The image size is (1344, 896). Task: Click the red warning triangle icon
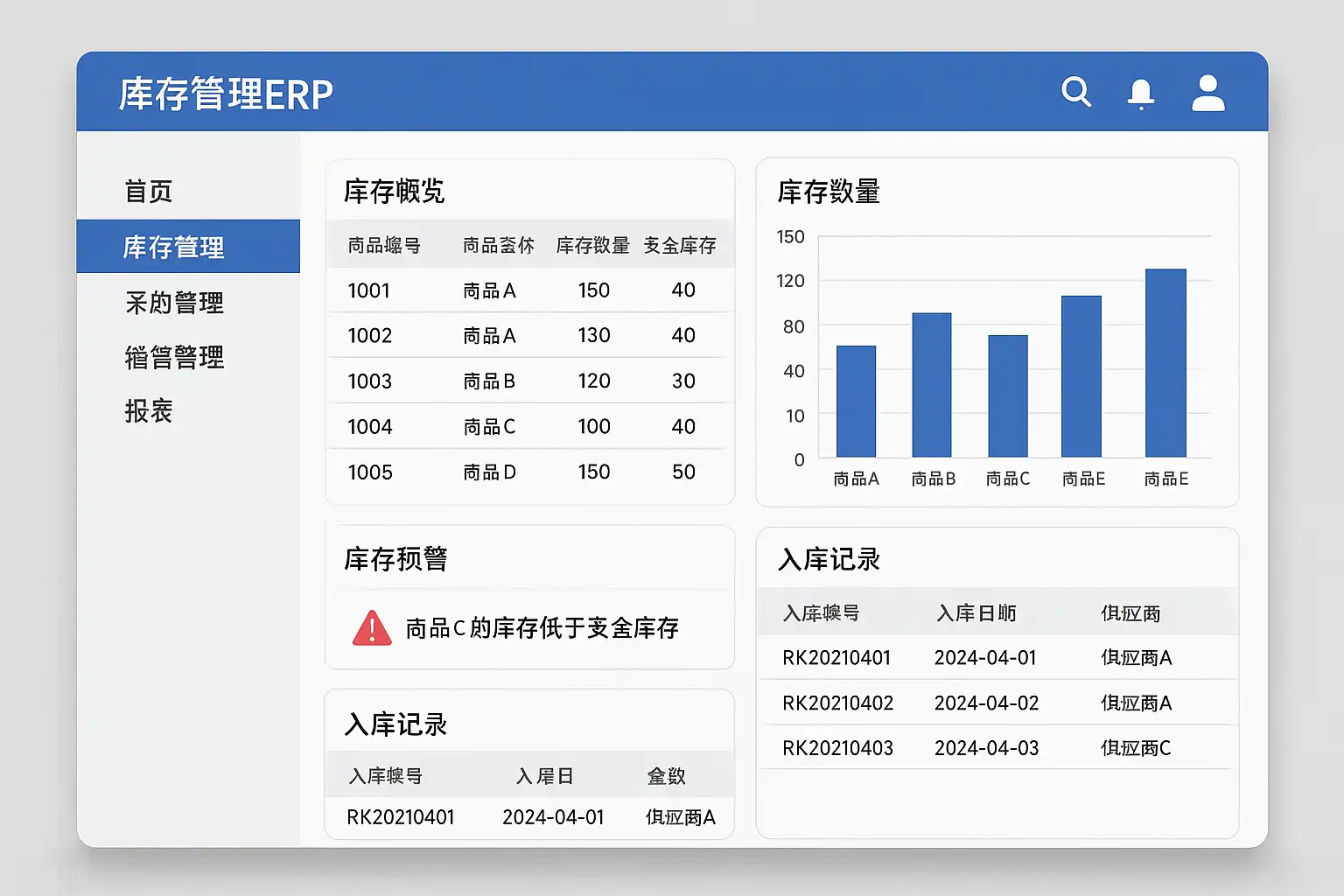pos(372,628)
